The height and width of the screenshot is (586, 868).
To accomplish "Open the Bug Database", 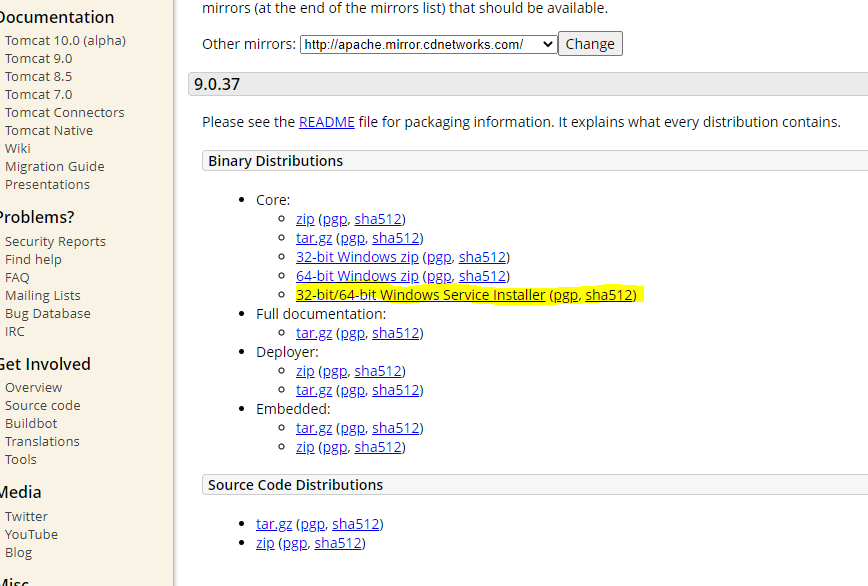I will [x=48, y=313].
